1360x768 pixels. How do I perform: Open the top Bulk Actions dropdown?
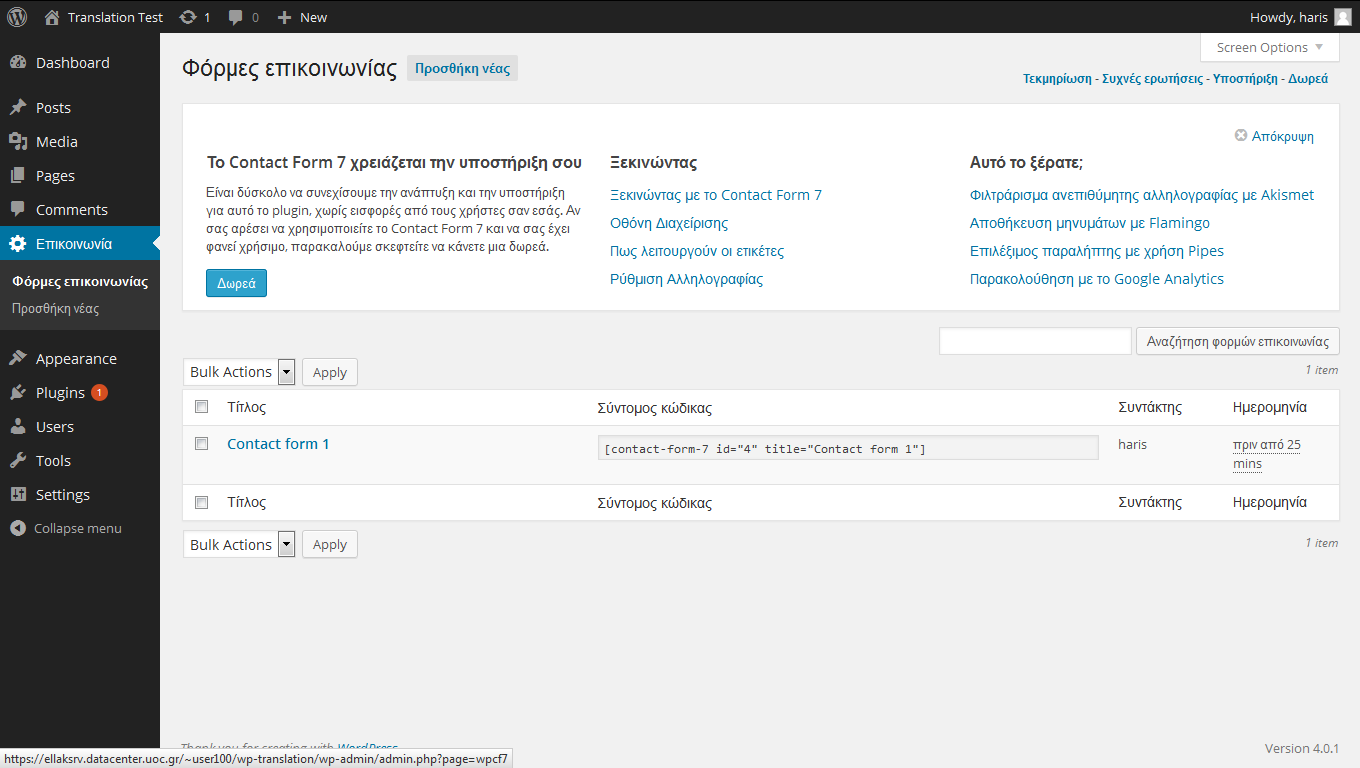click(x=239, y=372)
